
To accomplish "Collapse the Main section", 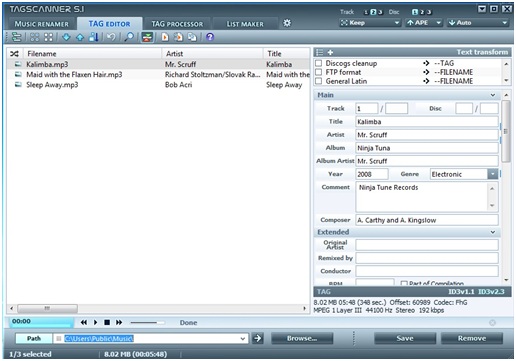I will click(493, 95).
